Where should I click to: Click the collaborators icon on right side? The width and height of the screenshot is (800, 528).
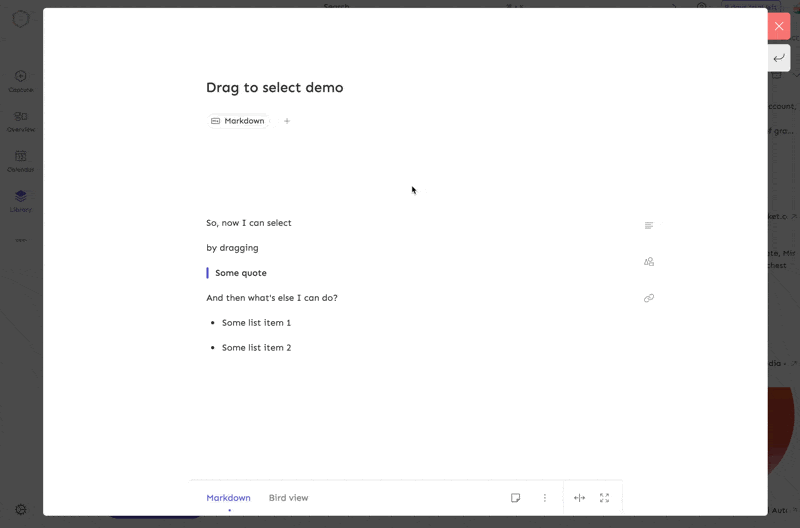pyautogui.click(x=649, y=262)
